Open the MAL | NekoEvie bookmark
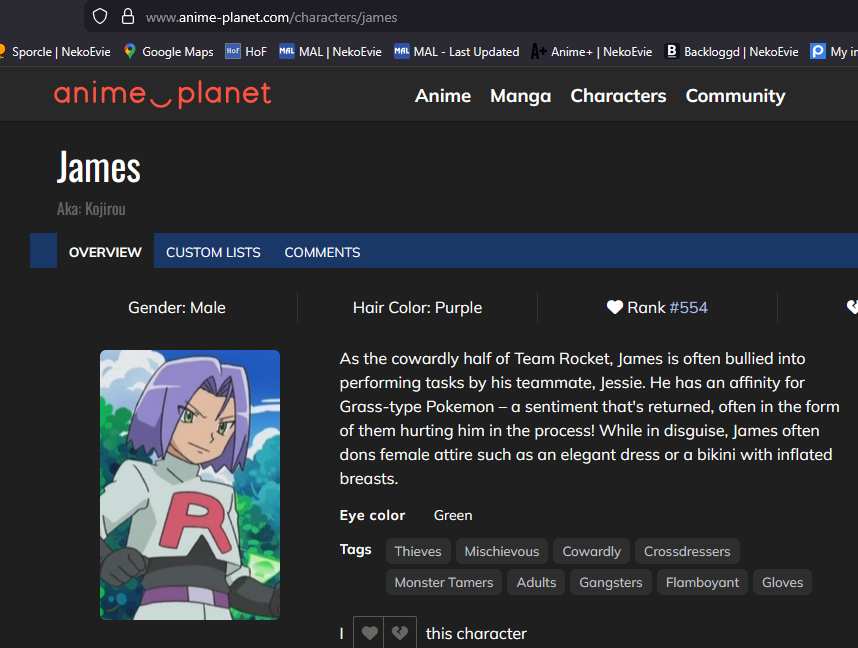 (x=330, y=51)
